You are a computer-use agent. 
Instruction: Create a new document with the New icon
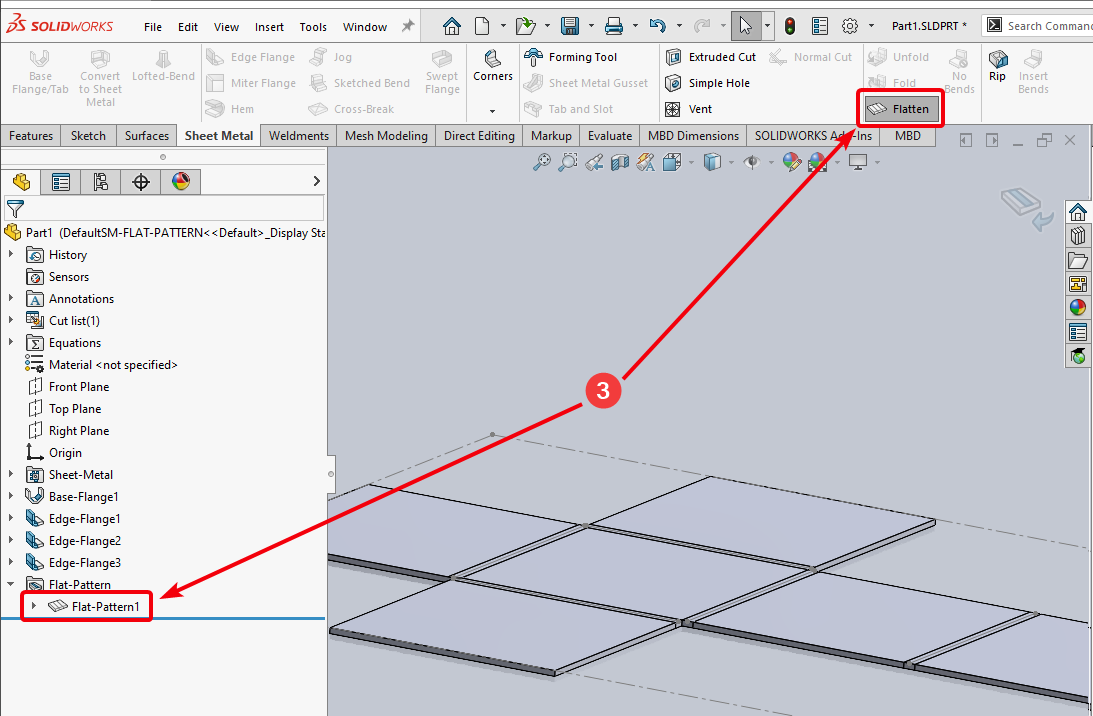coord(482,26)
